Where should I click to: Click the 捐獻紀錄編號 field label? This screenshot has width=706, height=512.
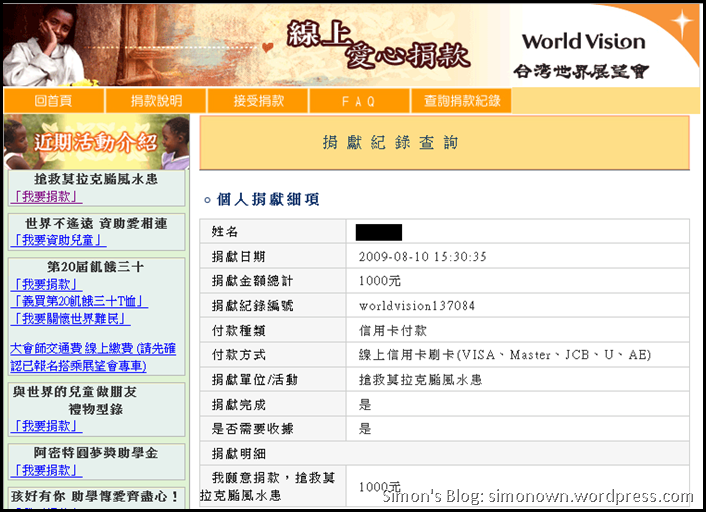pyautogui.click(x=252, y=306)
